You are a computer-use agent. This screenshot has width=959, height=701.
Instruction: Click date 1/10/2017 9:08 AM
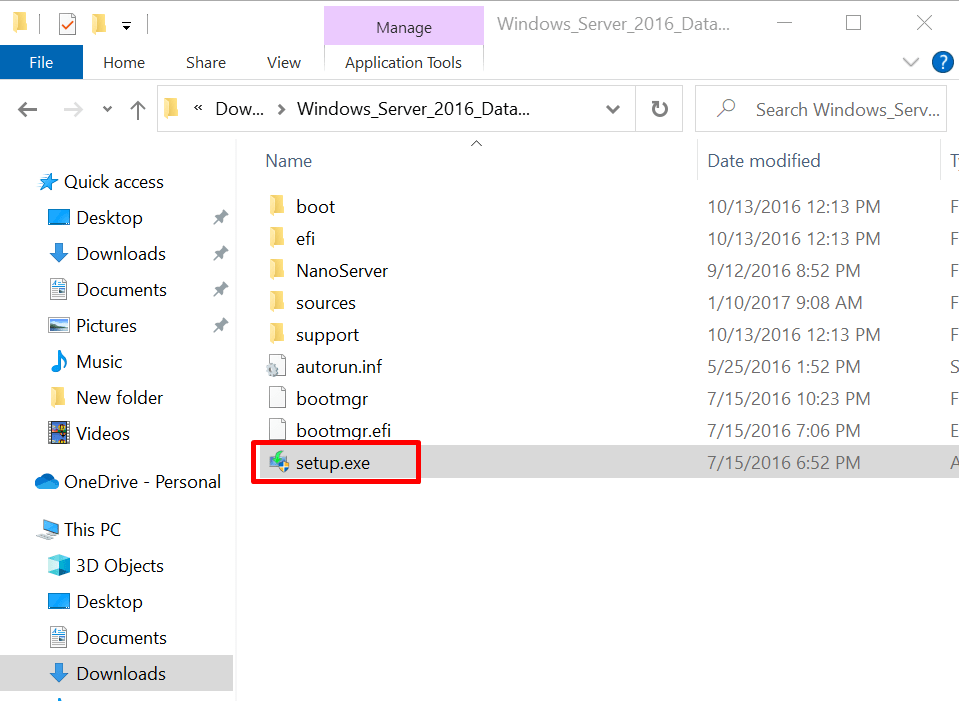(785, 302)
